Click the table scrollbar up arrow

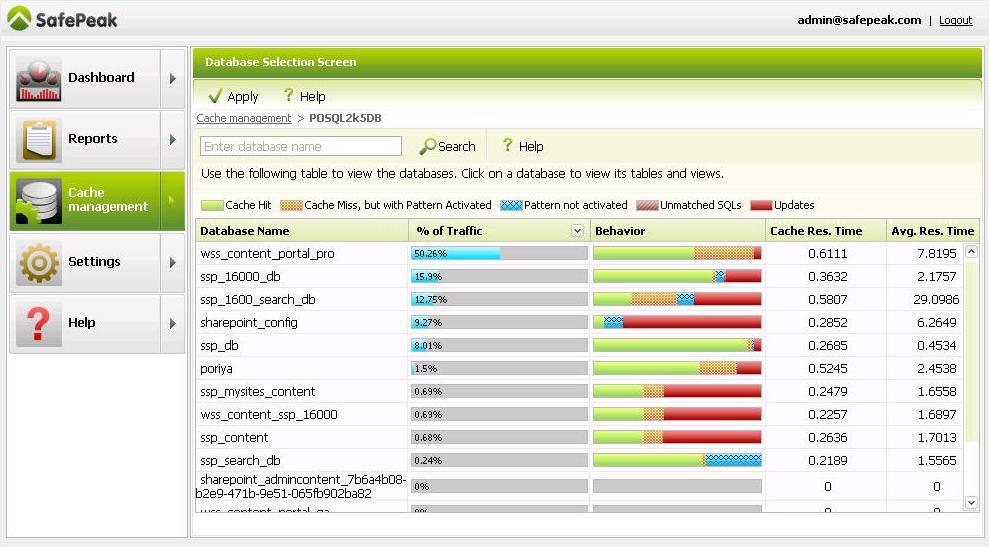coord(971,252)
